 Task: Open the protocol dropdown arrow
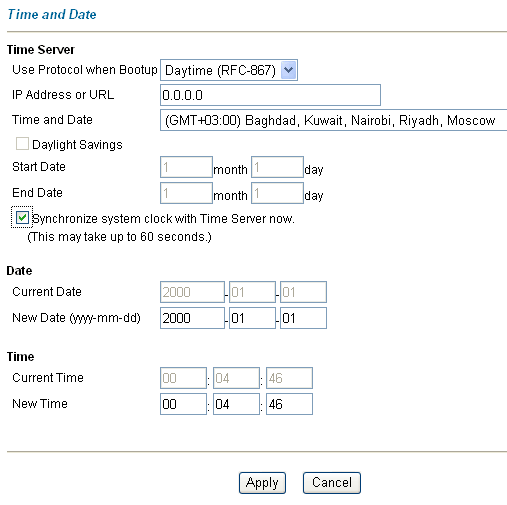click(x=288, y=70)
